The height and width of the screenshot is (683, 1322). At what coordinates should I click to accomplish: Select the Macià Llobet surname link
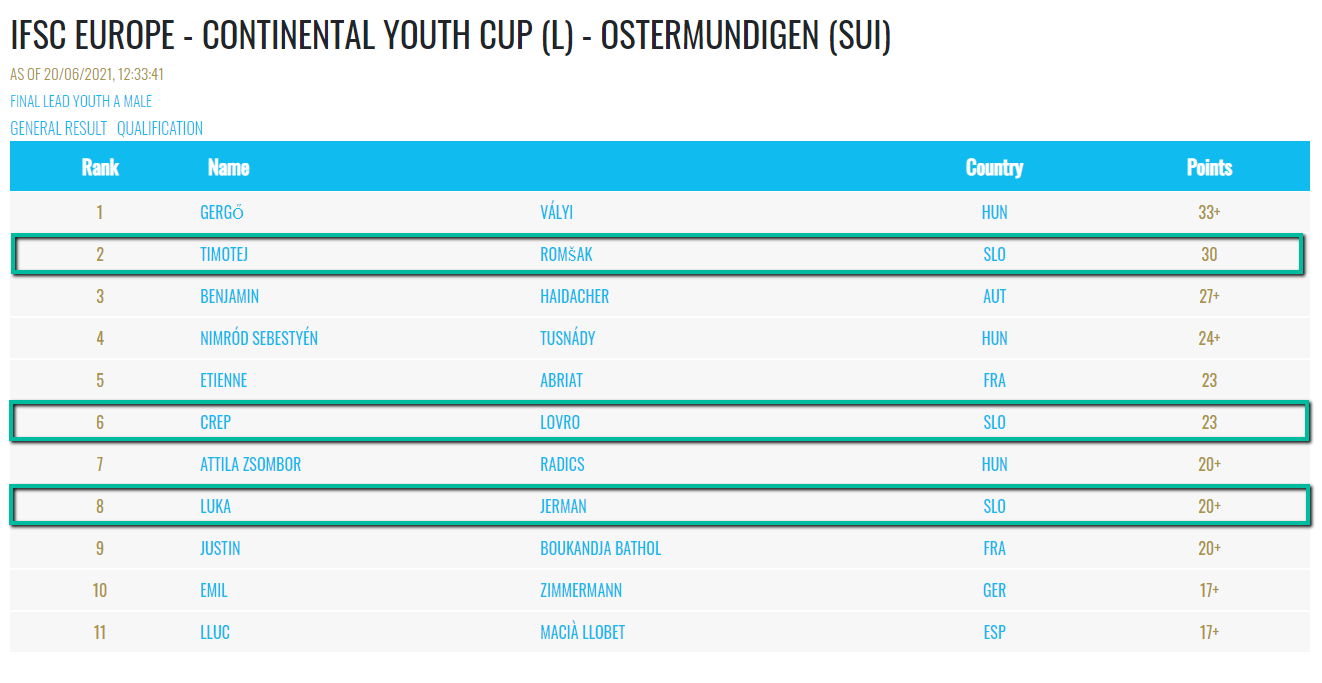(x=582, y=632)
